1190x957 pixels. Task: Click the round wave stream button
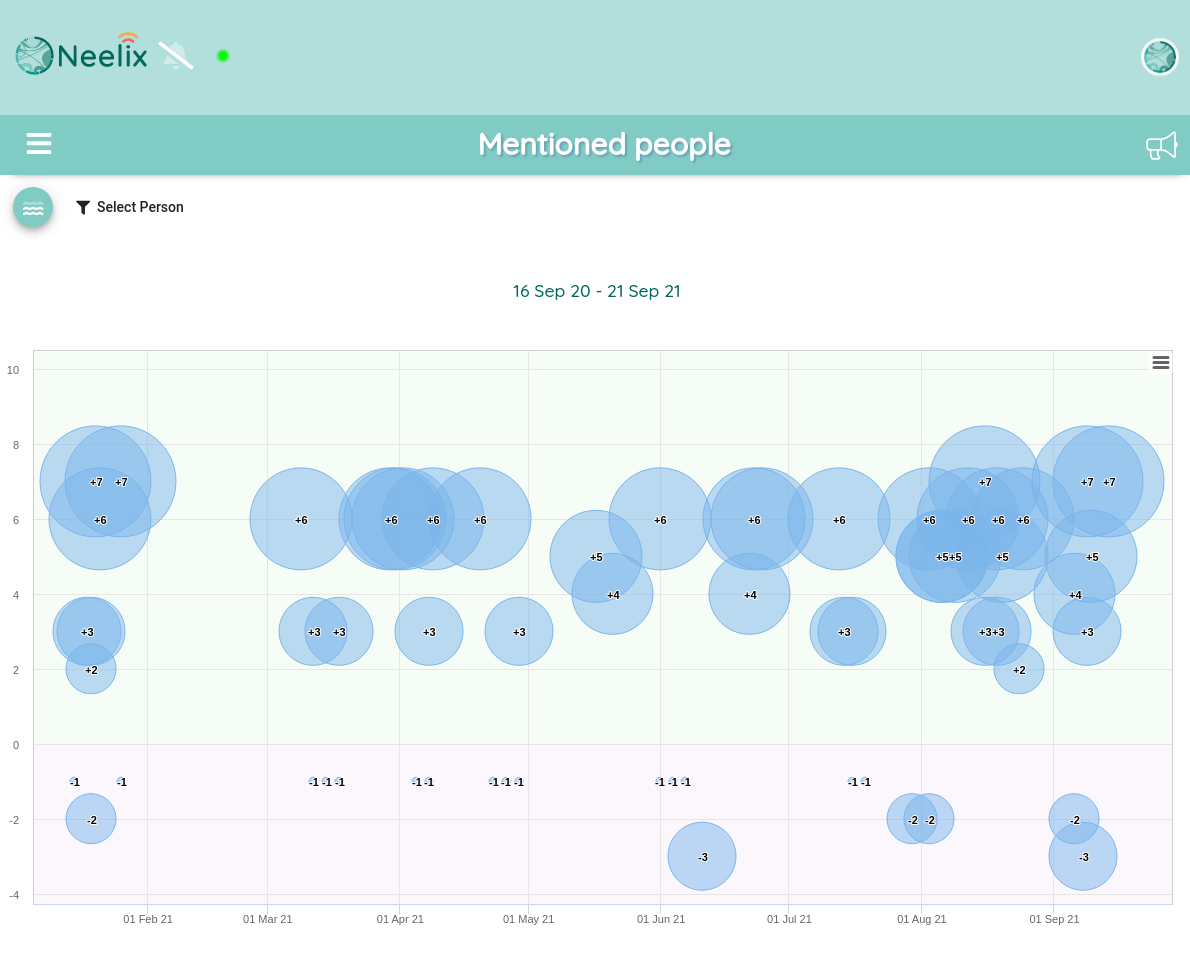coord(33,208)
